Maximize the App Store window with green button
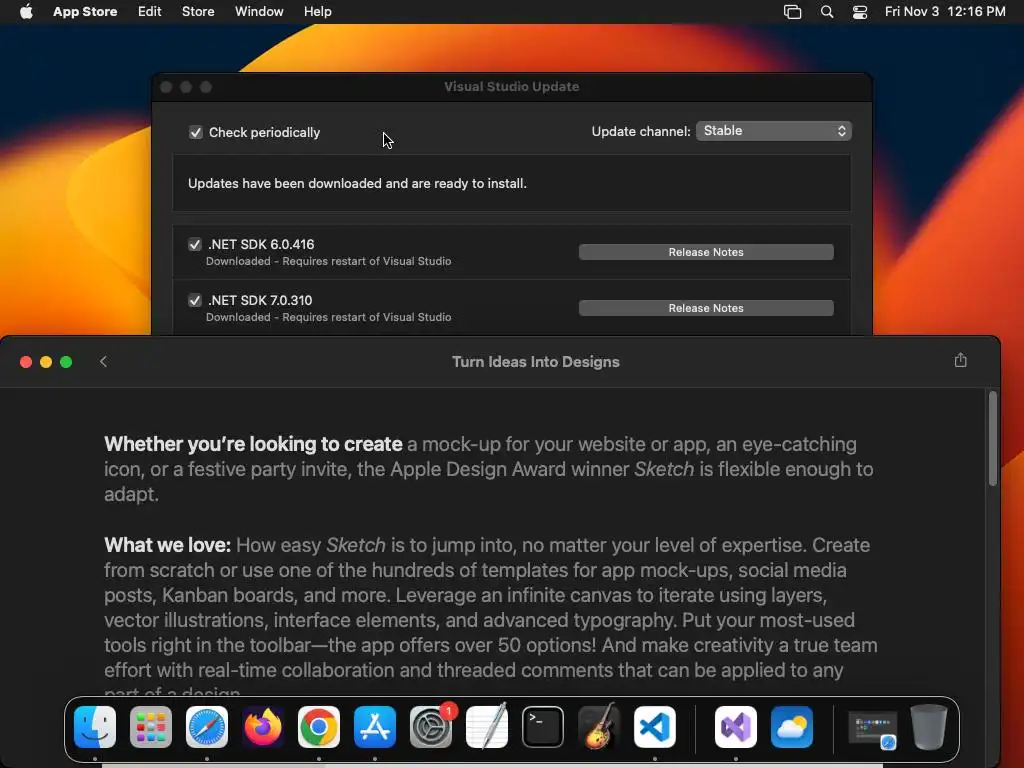 coord(66,362)
